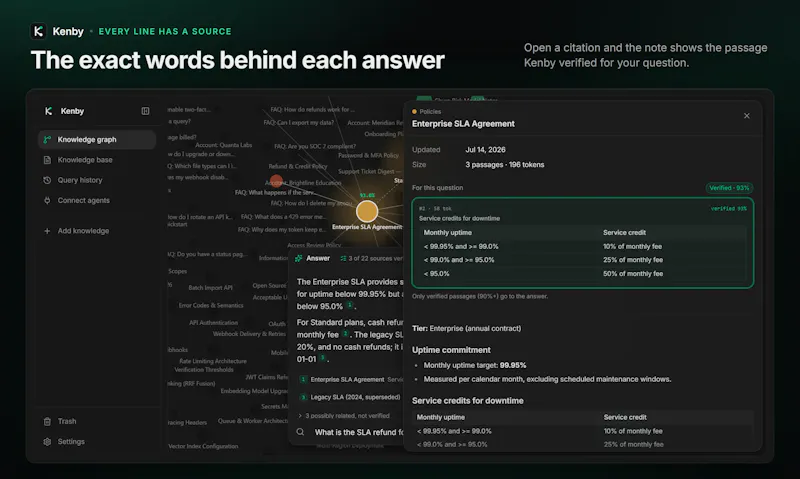The height and width of the screenshot is (479, 800).
Task: Click 'Monthly uptime target: 99.95%' bullet
Action: 474,365
